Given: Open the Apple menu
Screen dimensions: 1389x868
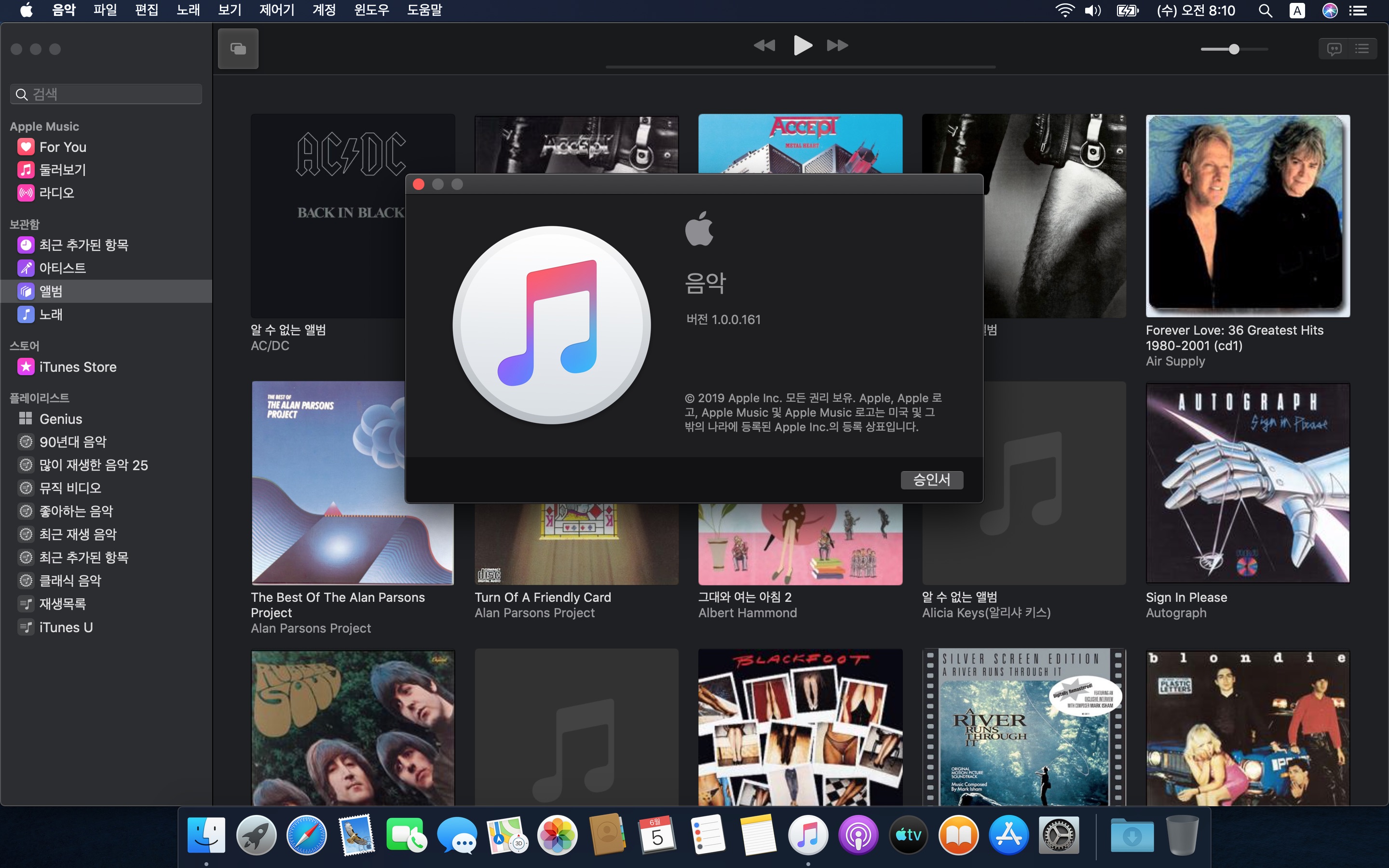Looking at the screenshot, I should pos(27,10).
